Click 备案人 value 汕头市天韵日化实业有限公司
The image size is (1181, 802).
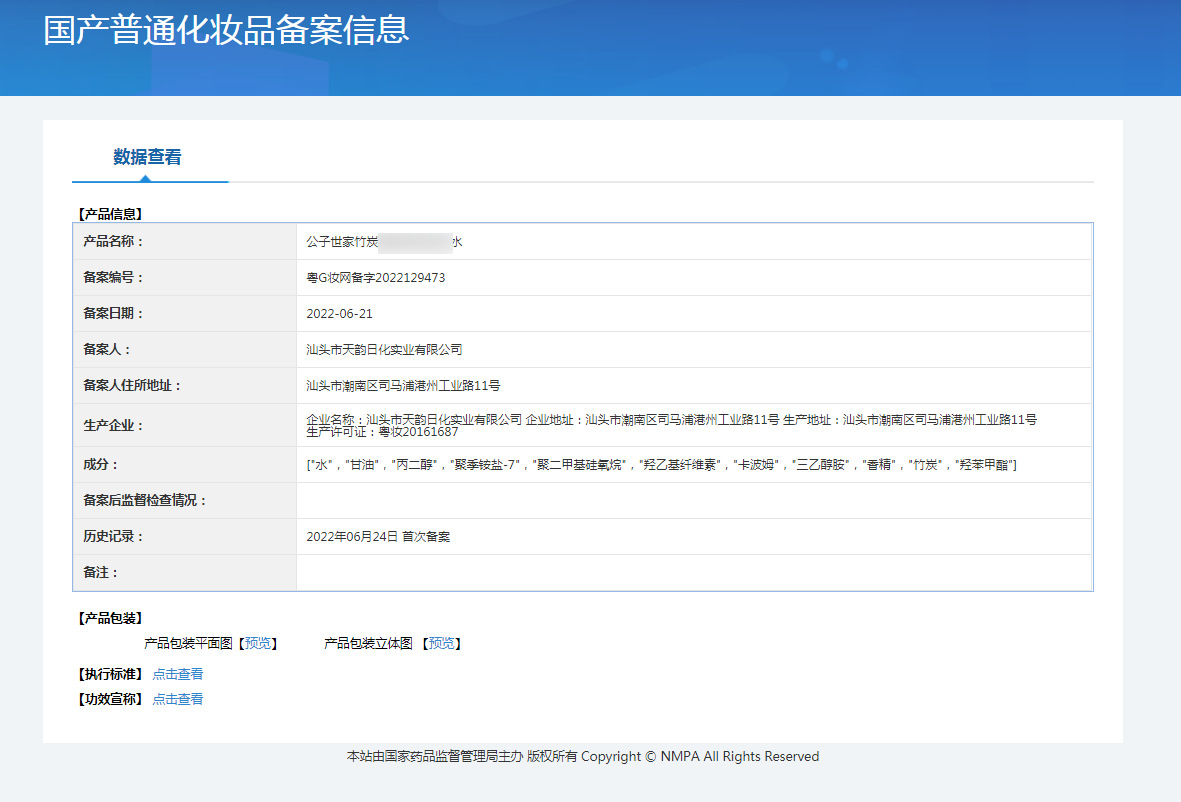384,349
